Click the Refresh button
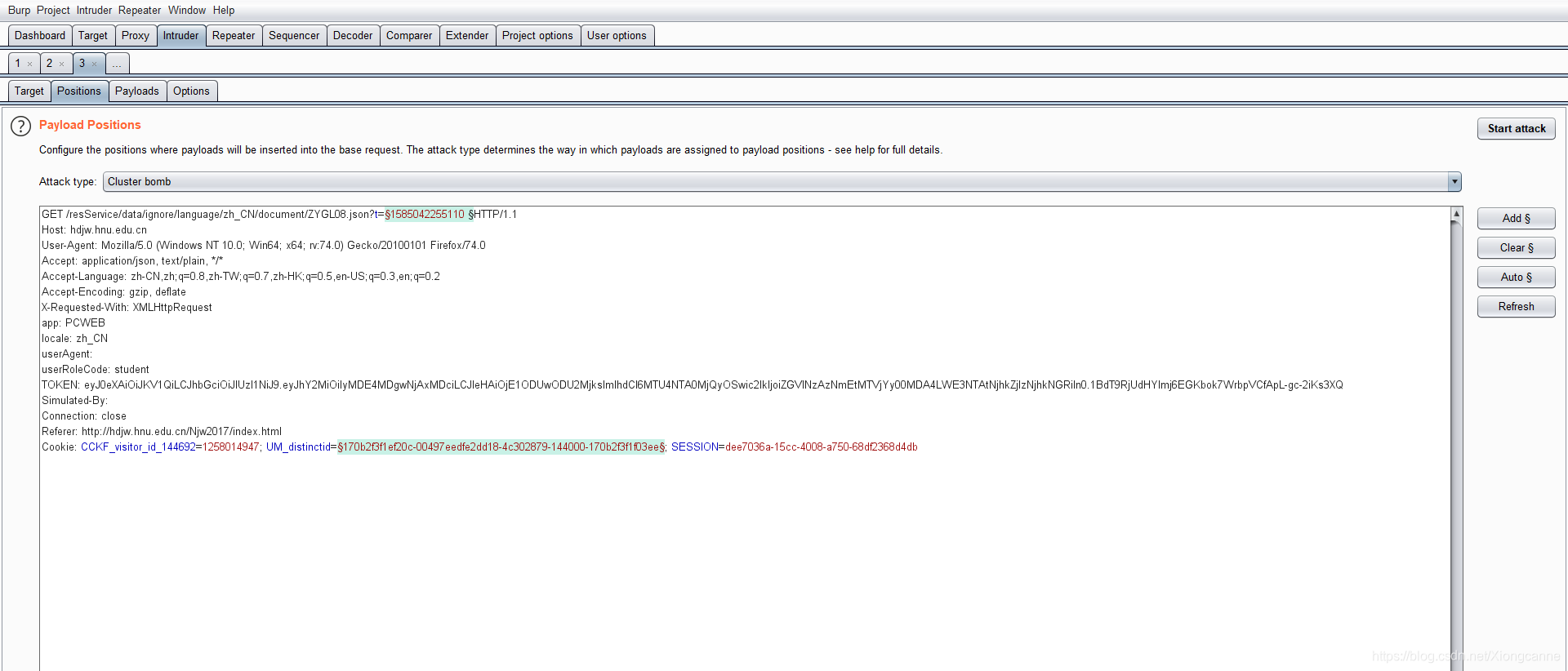Image resolution: width=1568 pixels, height=671 pixels. (x=1517, y=307)
